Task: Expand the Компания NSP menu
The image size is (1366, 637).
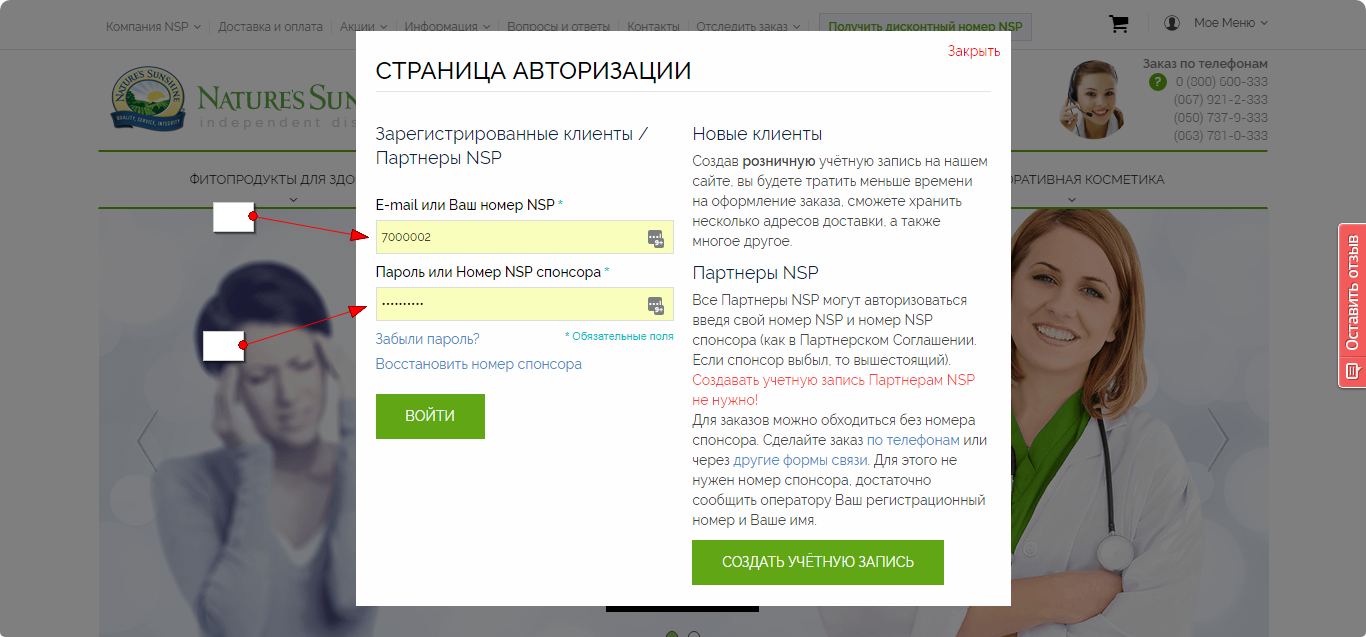Action: (153, 26)
